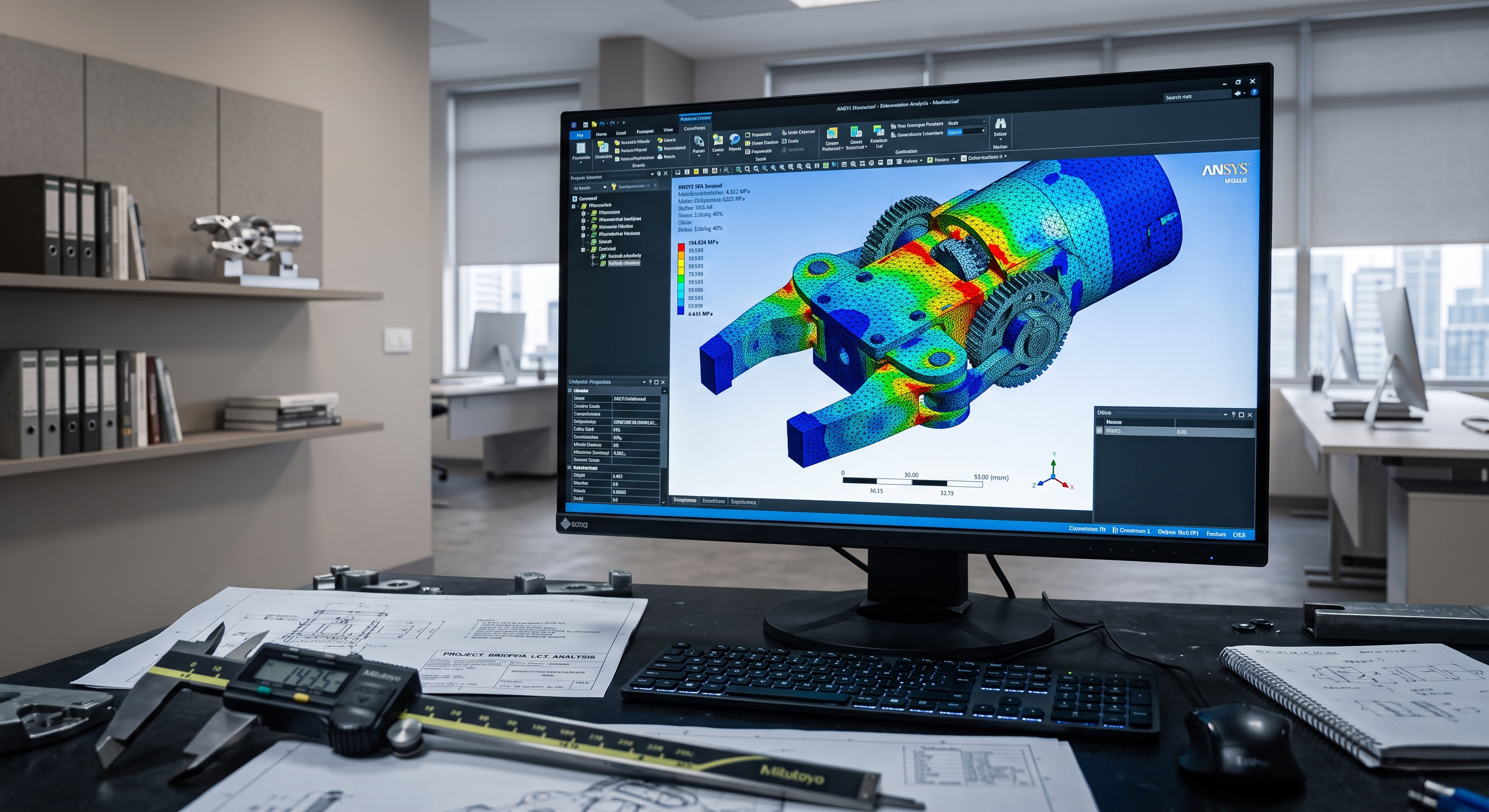Switch to the Home ribbon tab
The image size is (1489, 812).
601,135
